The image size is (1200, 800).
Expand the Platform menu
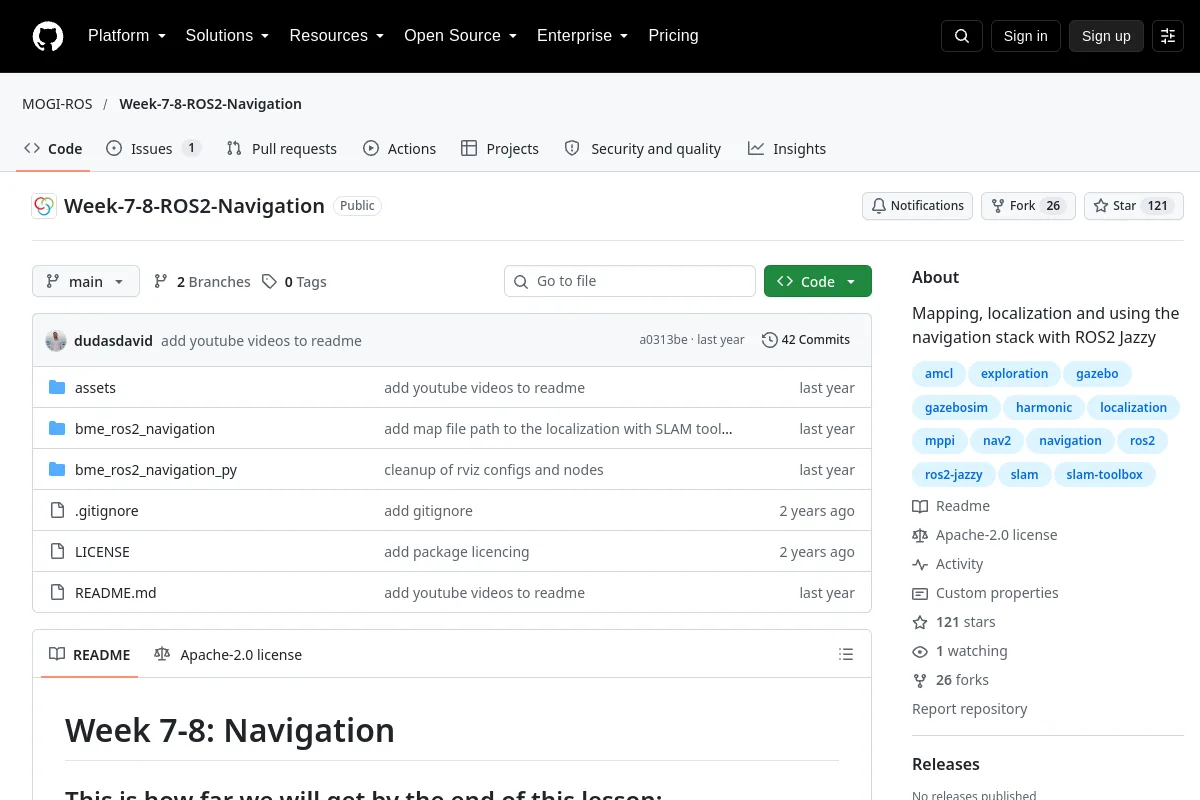point(127,36)
